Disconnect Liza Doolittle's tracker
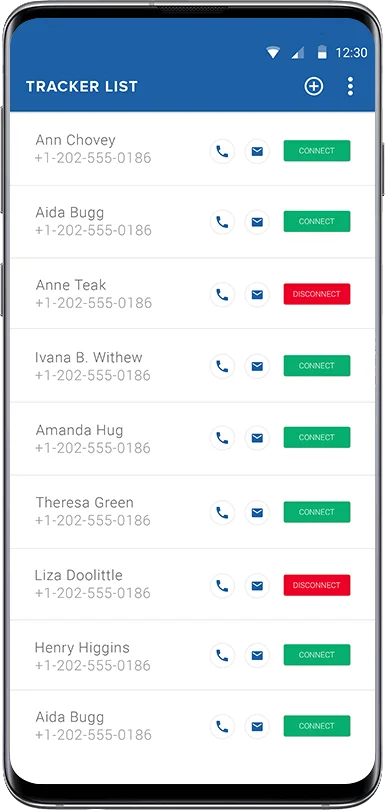The height and width of the screenshot is (810, 385). point(317,585)
